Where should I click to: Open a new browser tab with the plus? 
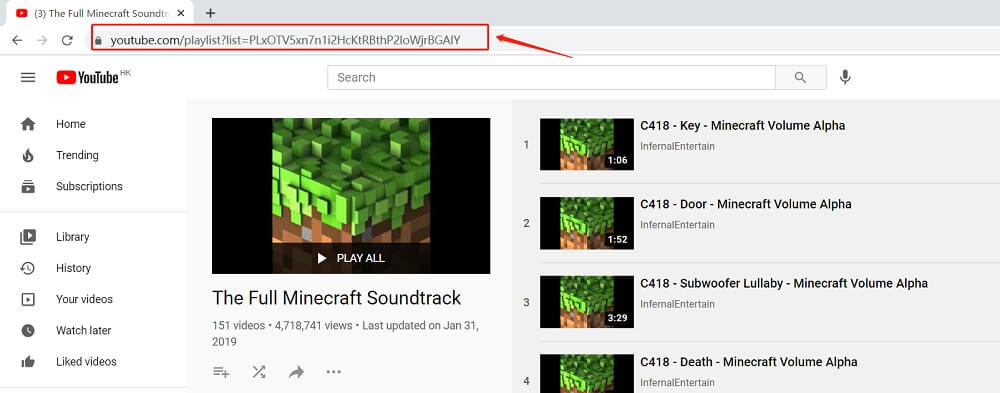coord(210,13)
